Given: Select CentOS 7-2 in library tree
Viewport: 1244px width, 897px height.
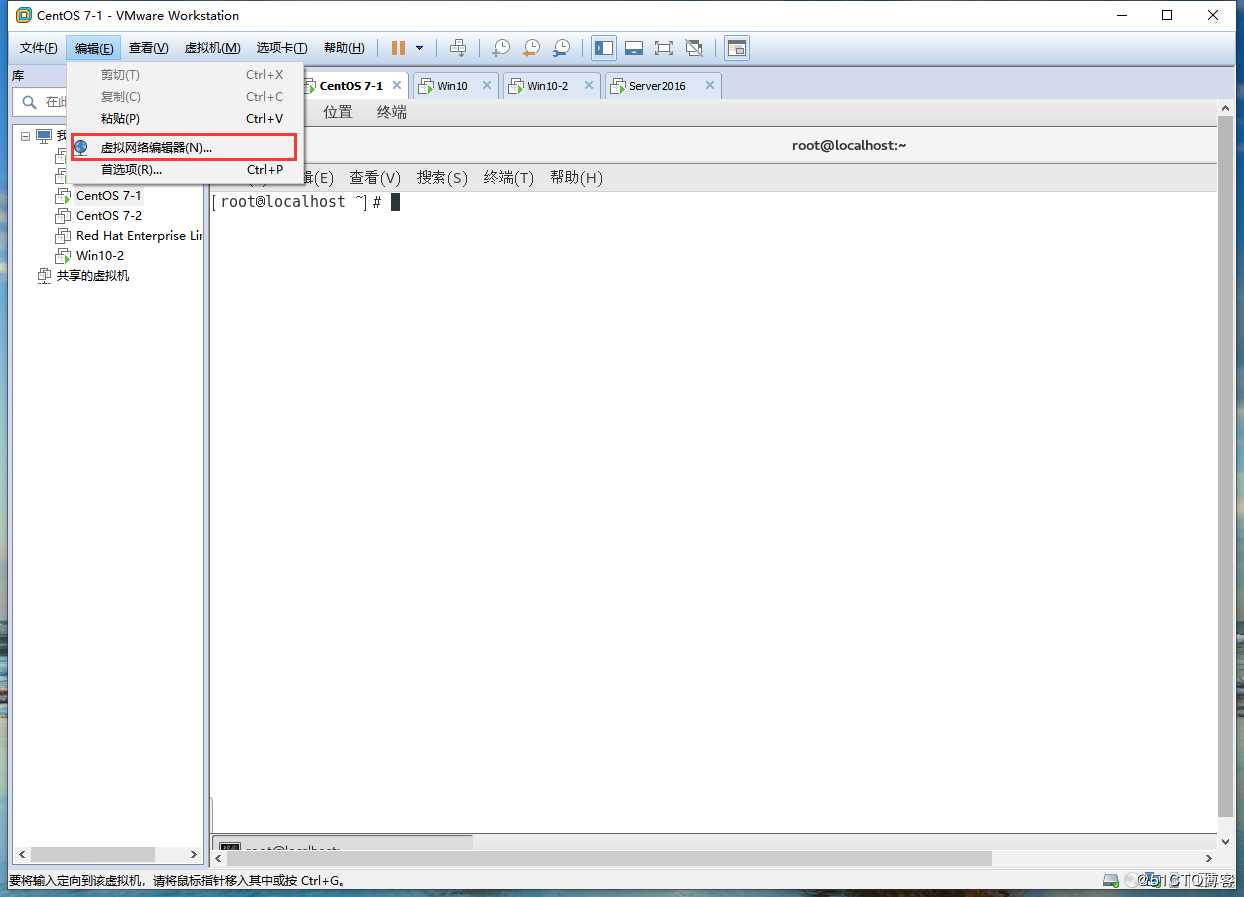Looking at the screenshot, I should tap(109, 216).
